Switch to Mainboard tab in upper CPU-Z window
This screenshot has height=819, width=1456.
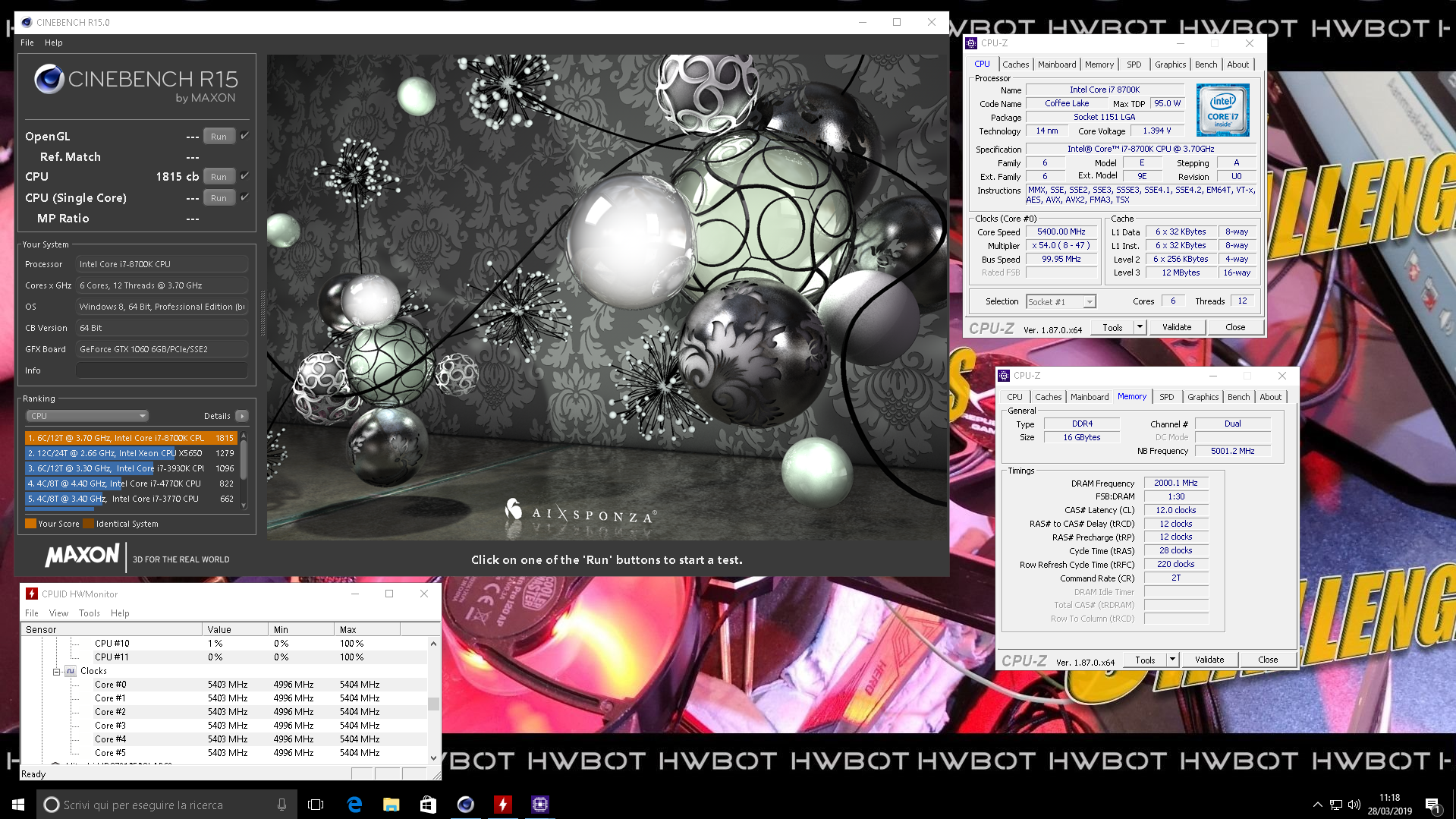(1057, 65)
